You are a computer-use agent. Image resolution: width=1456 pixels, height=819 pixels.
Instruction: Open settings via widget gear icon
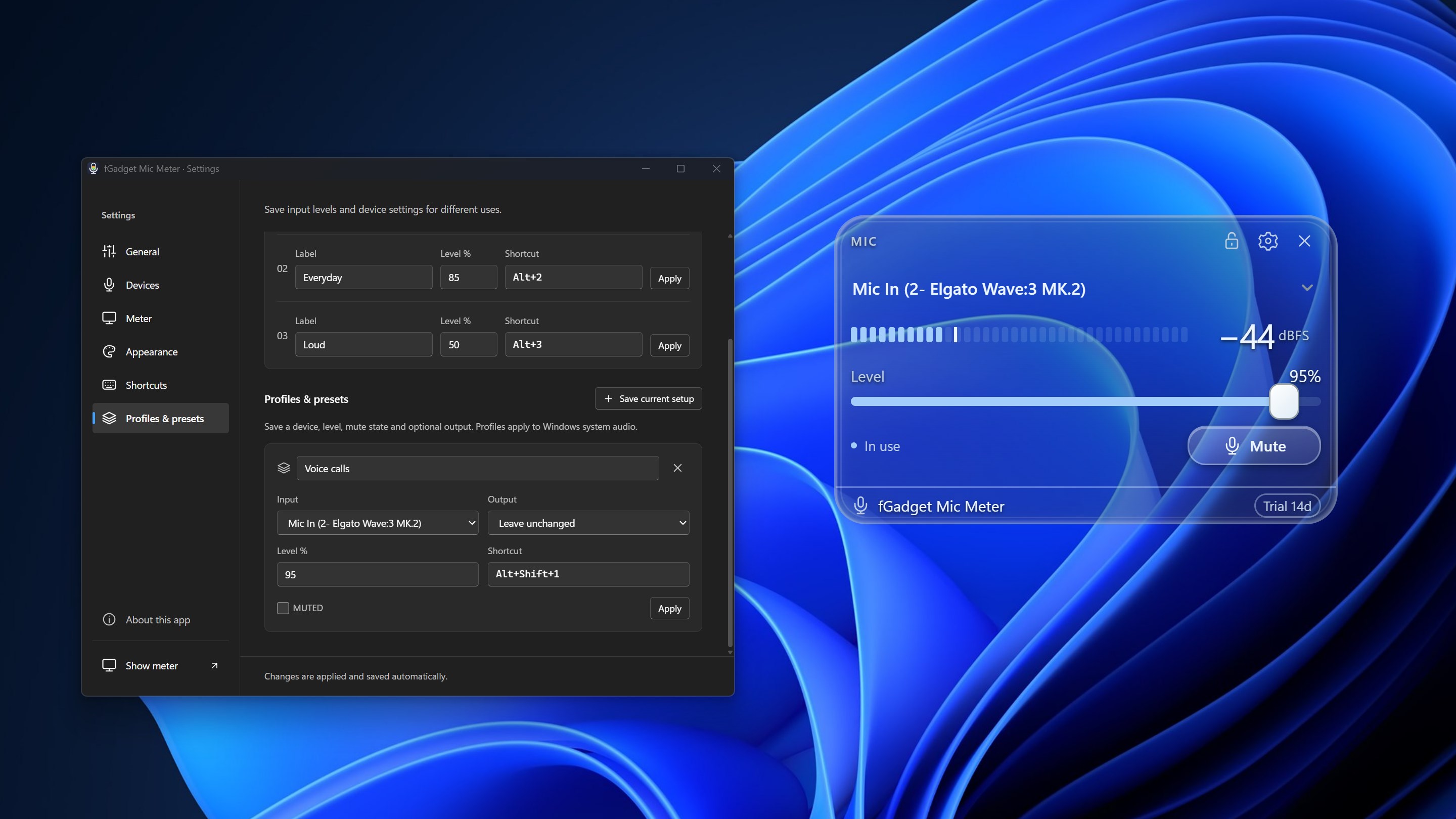(x=1268, y=241)
